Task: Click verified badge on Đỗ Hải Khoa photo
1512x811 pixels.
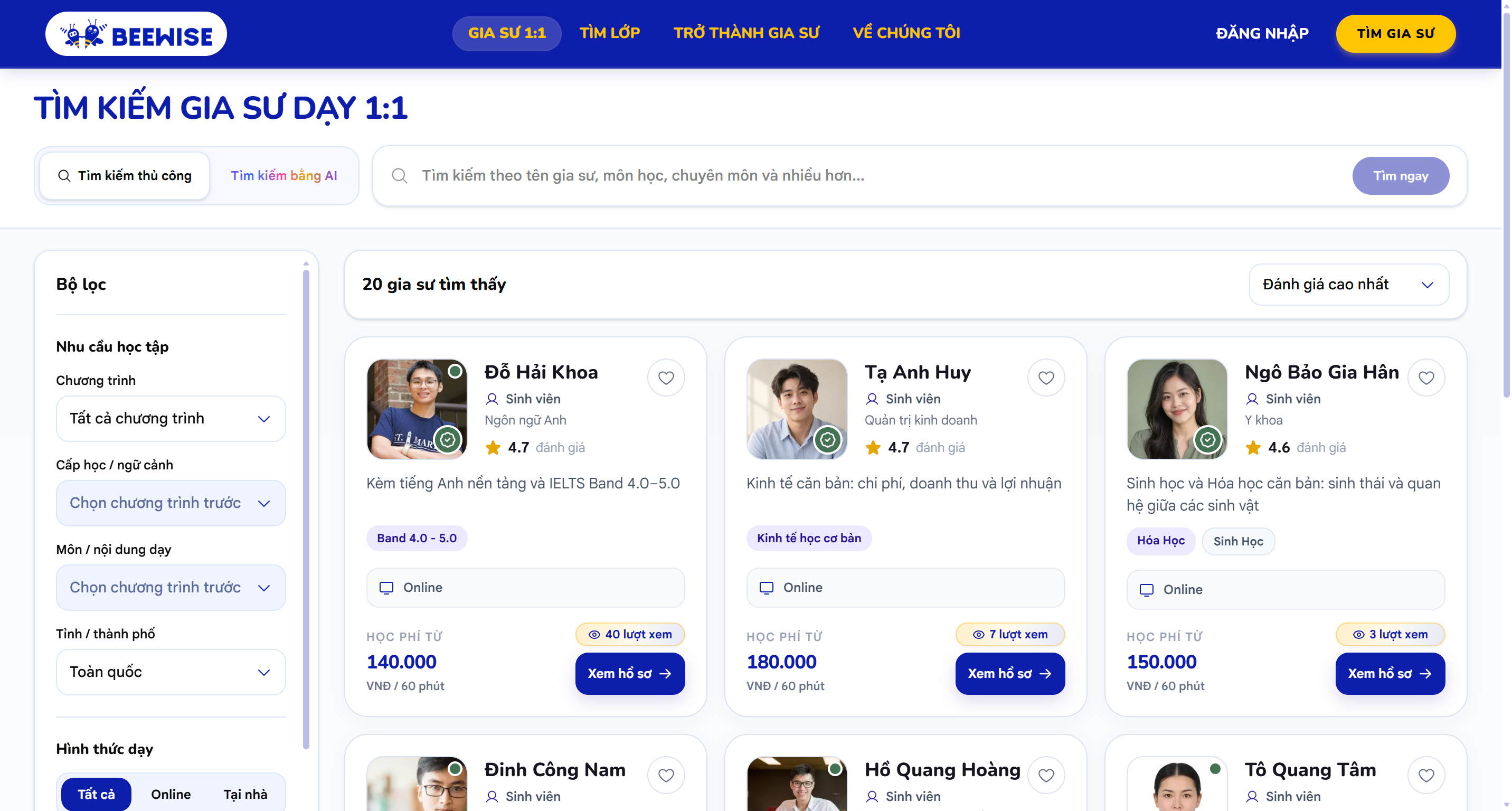Action: (x=447, y=439)
